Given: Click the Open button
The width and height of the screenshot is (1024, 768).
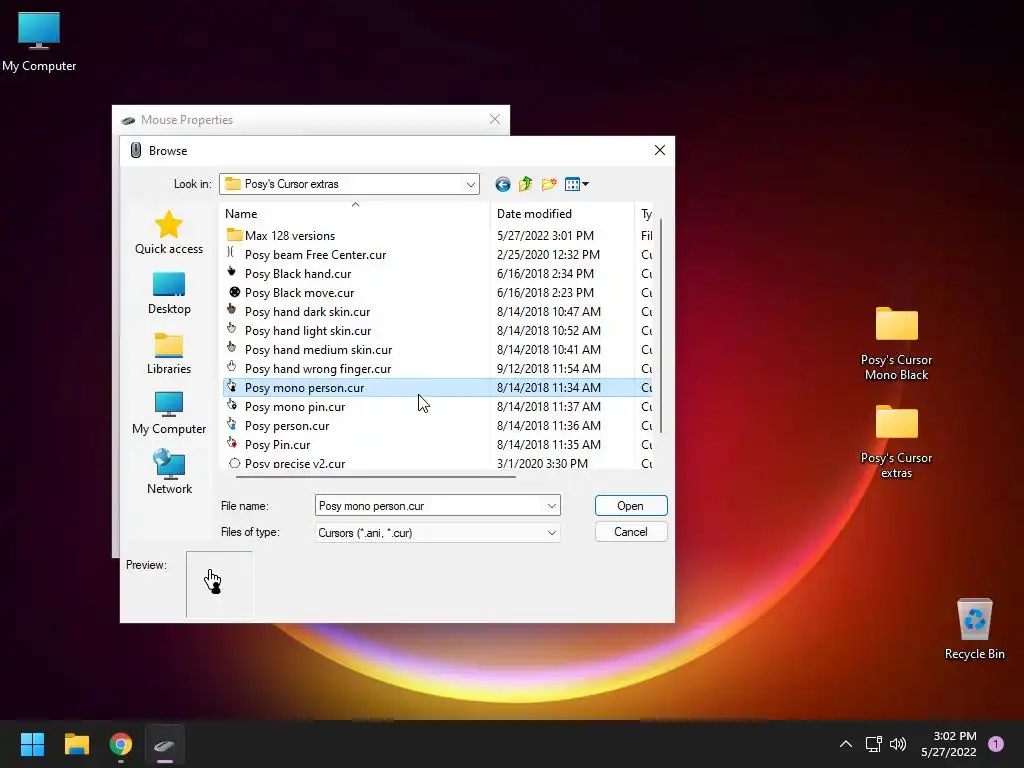Looking at the screenshot, I should [x=631, y=505].
